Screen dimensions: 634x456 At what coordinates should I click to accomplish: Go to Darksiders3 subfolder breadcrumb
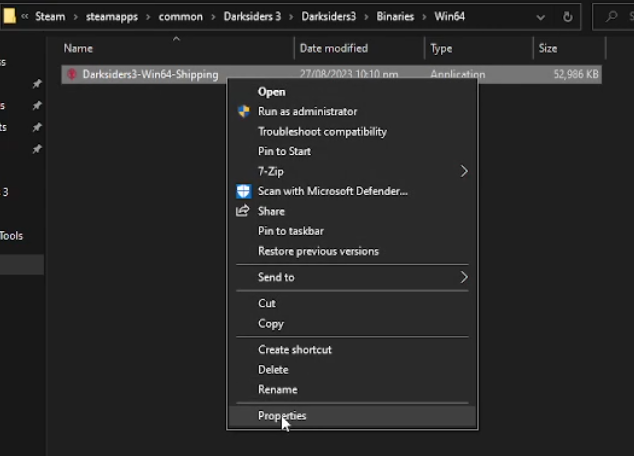[x=329, y=17]
